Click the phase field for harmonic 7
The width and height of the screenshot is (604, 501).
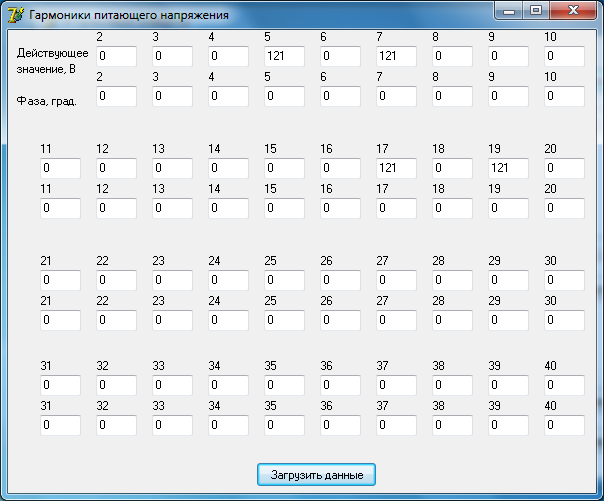[396, 96]
